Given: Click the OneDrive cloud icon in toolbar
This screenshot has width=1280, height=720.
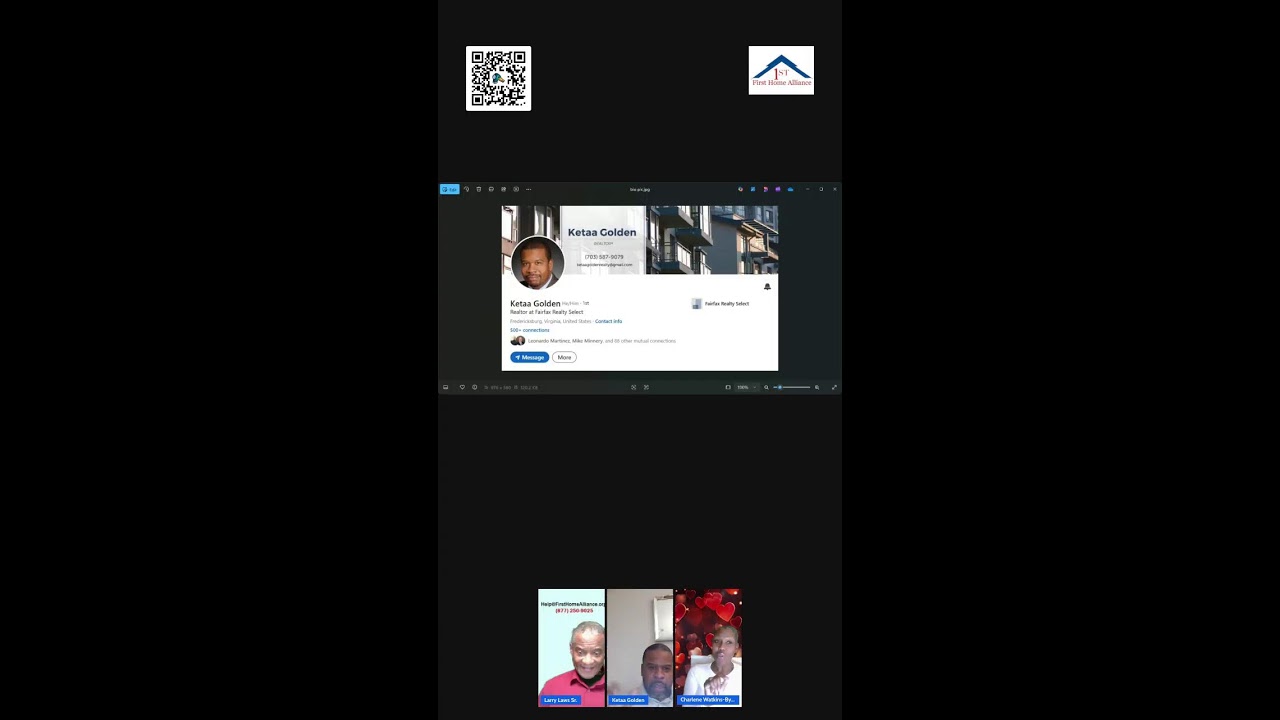Looking at the screenshot, I should pyautogui.click(x=790, y=189).
